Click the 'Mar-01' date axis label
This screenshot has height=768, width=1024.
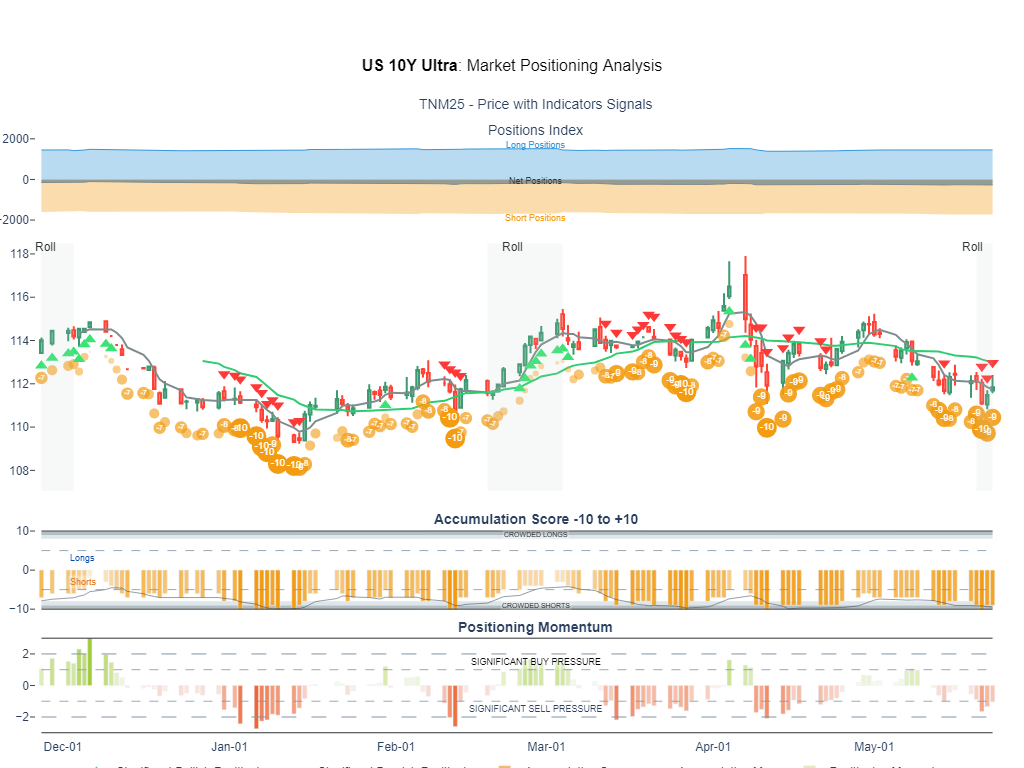coord(547,747)
